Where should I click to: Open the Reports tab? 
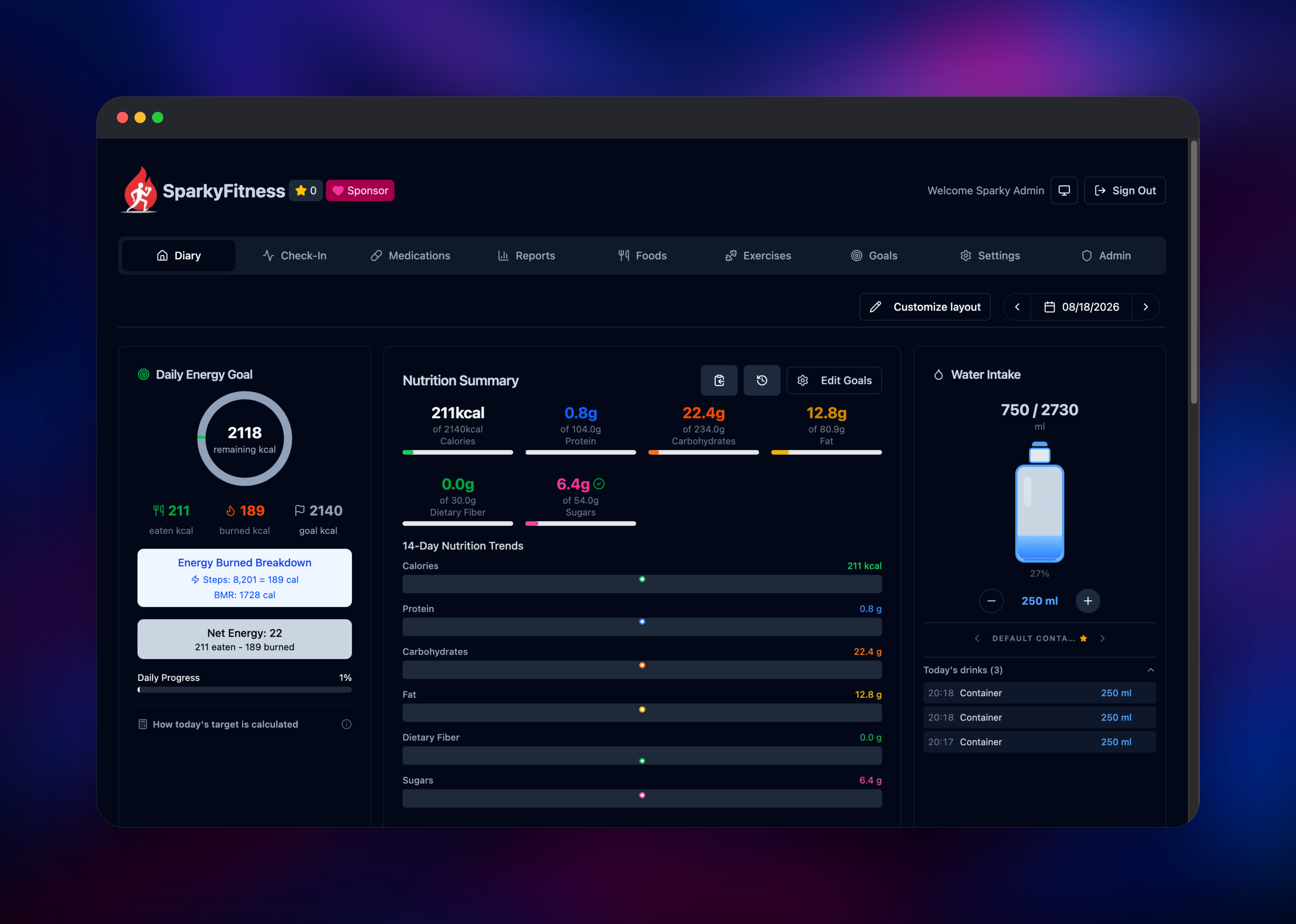point(526,256)
